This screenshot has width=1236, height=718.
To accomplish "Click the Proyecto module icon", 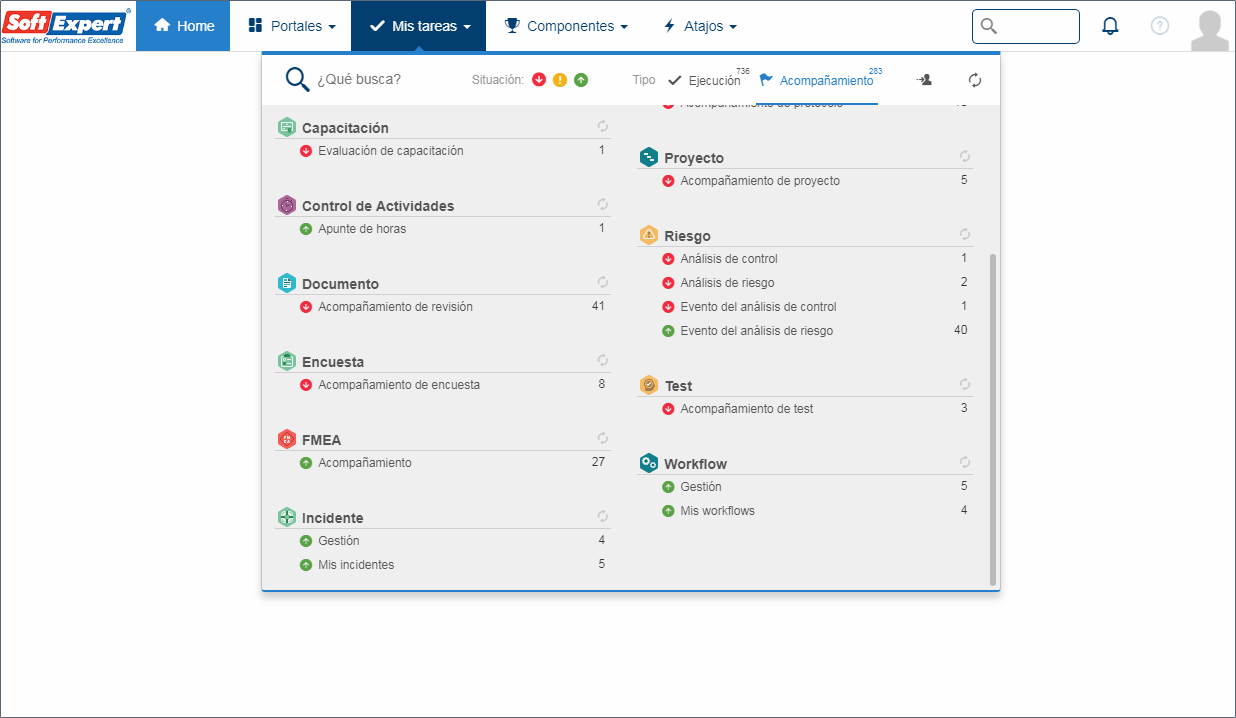I will point(649,157).
